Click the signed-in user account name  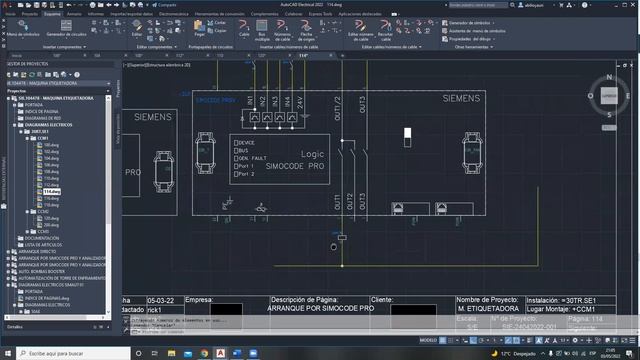click(x=533, y=5)
